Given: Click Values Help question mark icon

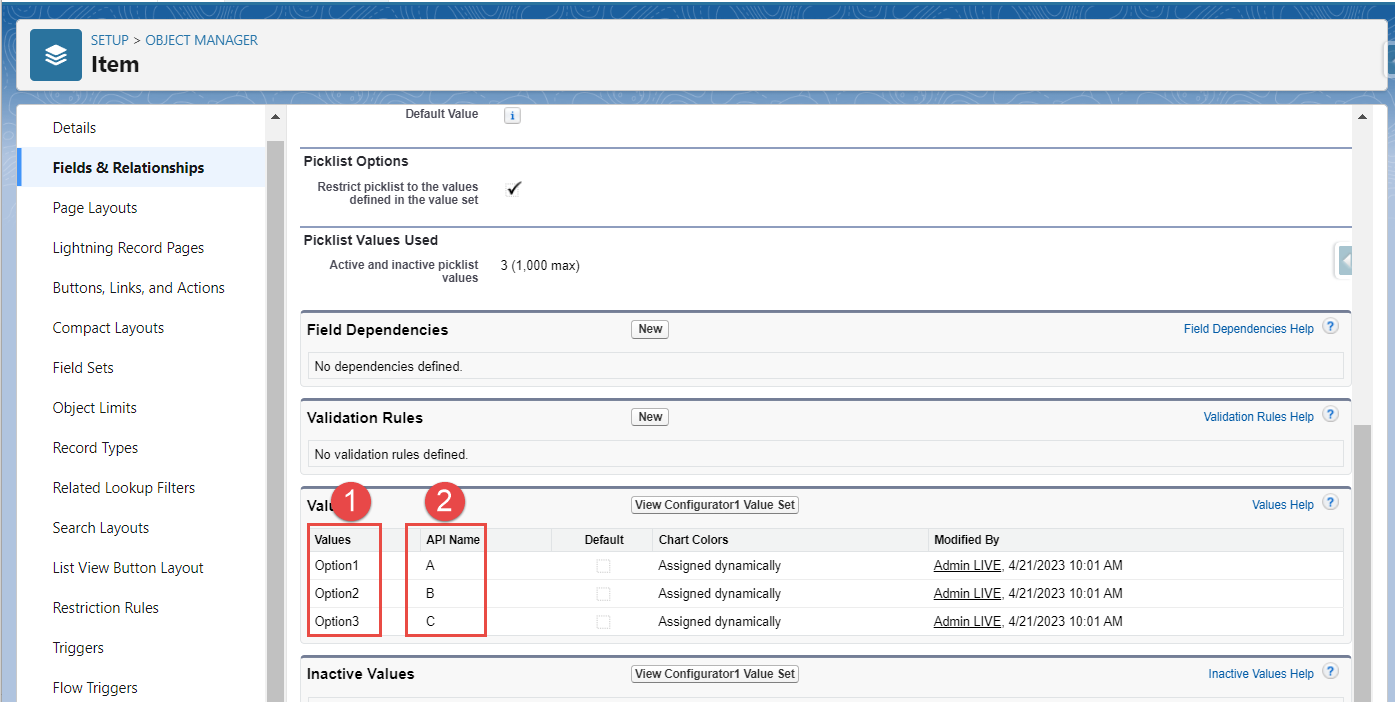Looking at the screenshot, I should 1330,503.
